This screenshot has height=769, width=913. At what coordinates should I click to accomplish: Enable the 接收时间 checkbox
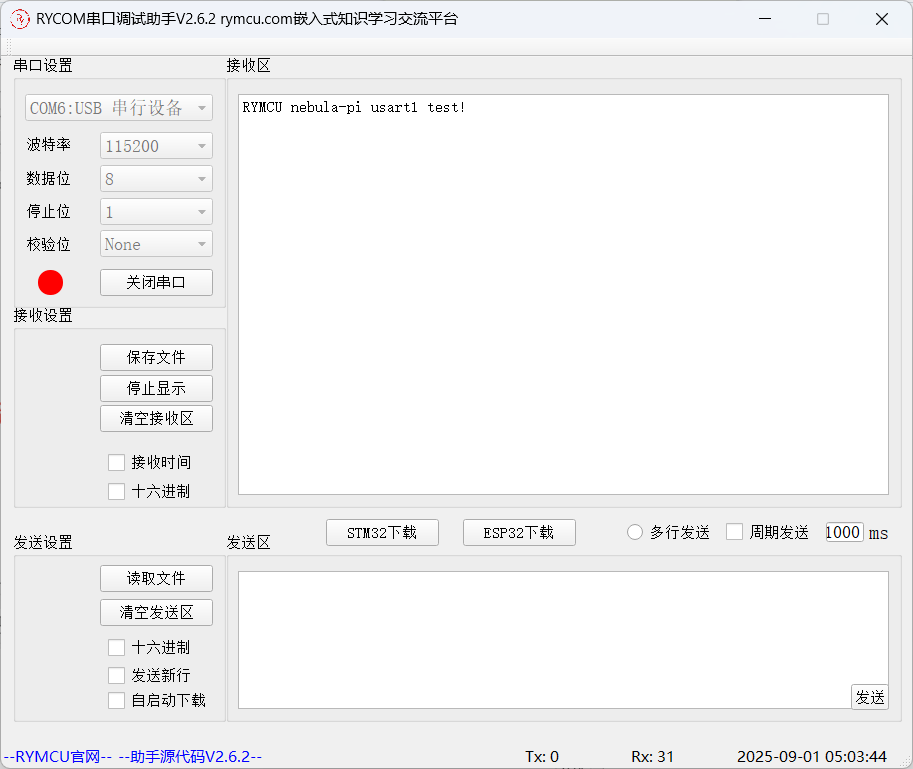[x=117, y=462]
